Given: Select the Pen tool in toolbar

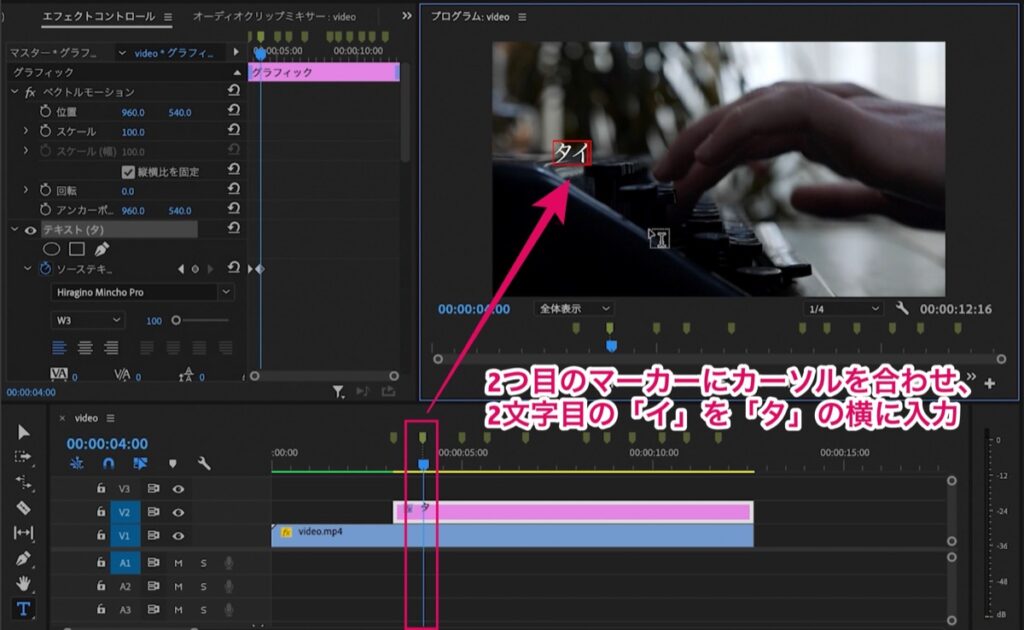Looking at the screenshot, I should [x=24, y=558].
